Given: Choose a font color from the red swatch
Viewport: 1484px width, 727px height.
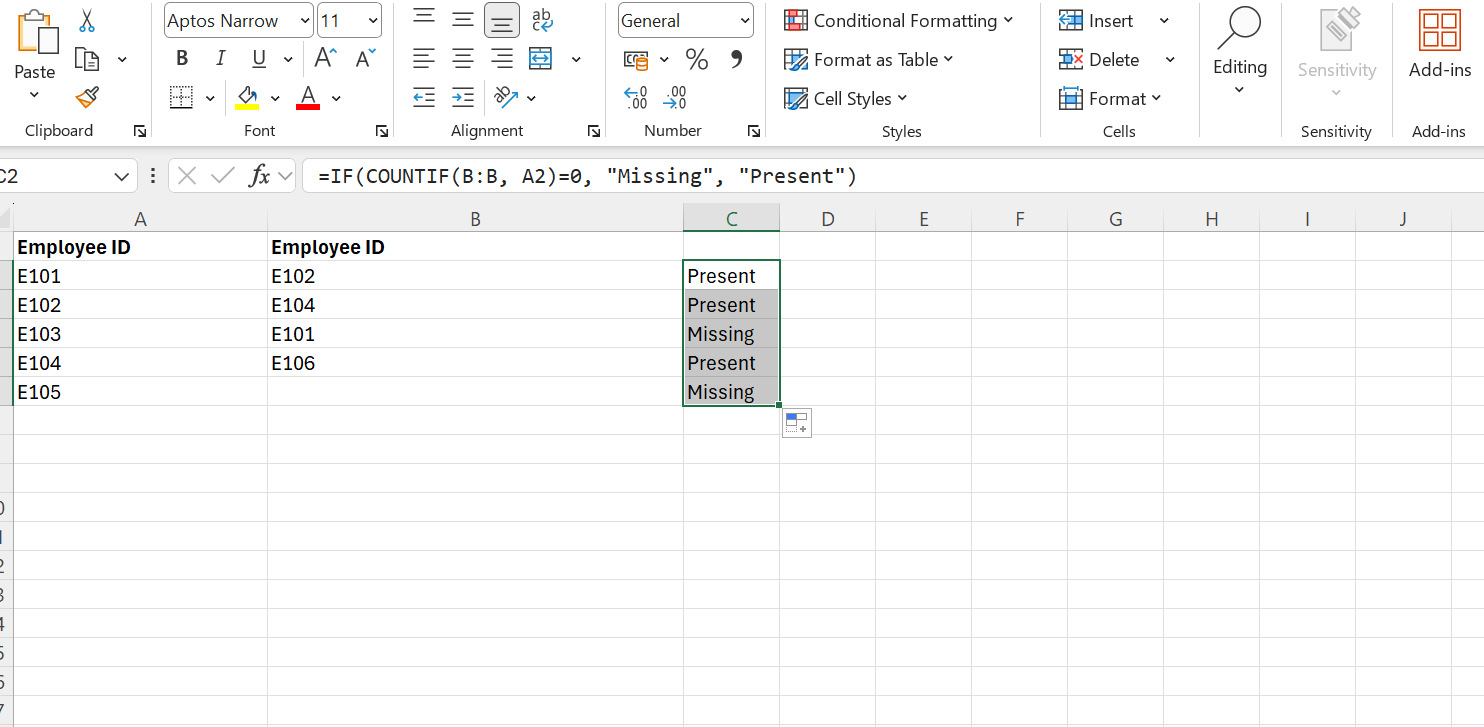Looking at the screenshot, I should tap(307, 97).
